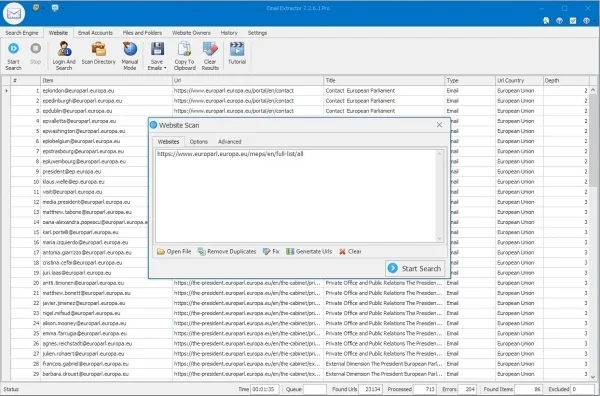Image resolution: width=600 pixels, height=396 pixels.
Task: Switch to the Email Accounts tab
Action: (95, 33)
